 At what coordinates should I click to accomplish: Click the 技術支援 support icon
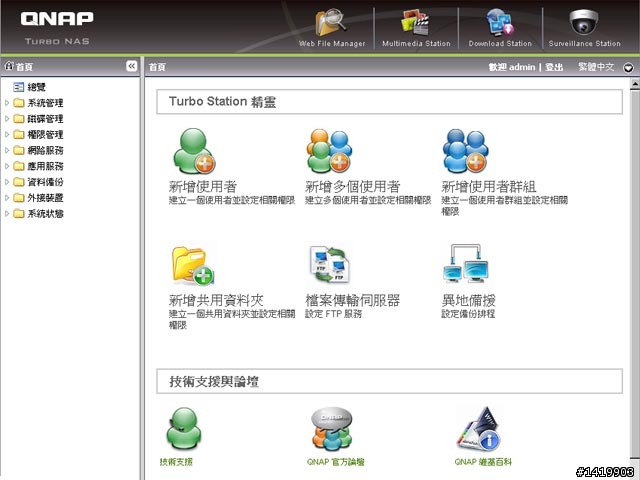pyautogui.click(x=184, y=429)
